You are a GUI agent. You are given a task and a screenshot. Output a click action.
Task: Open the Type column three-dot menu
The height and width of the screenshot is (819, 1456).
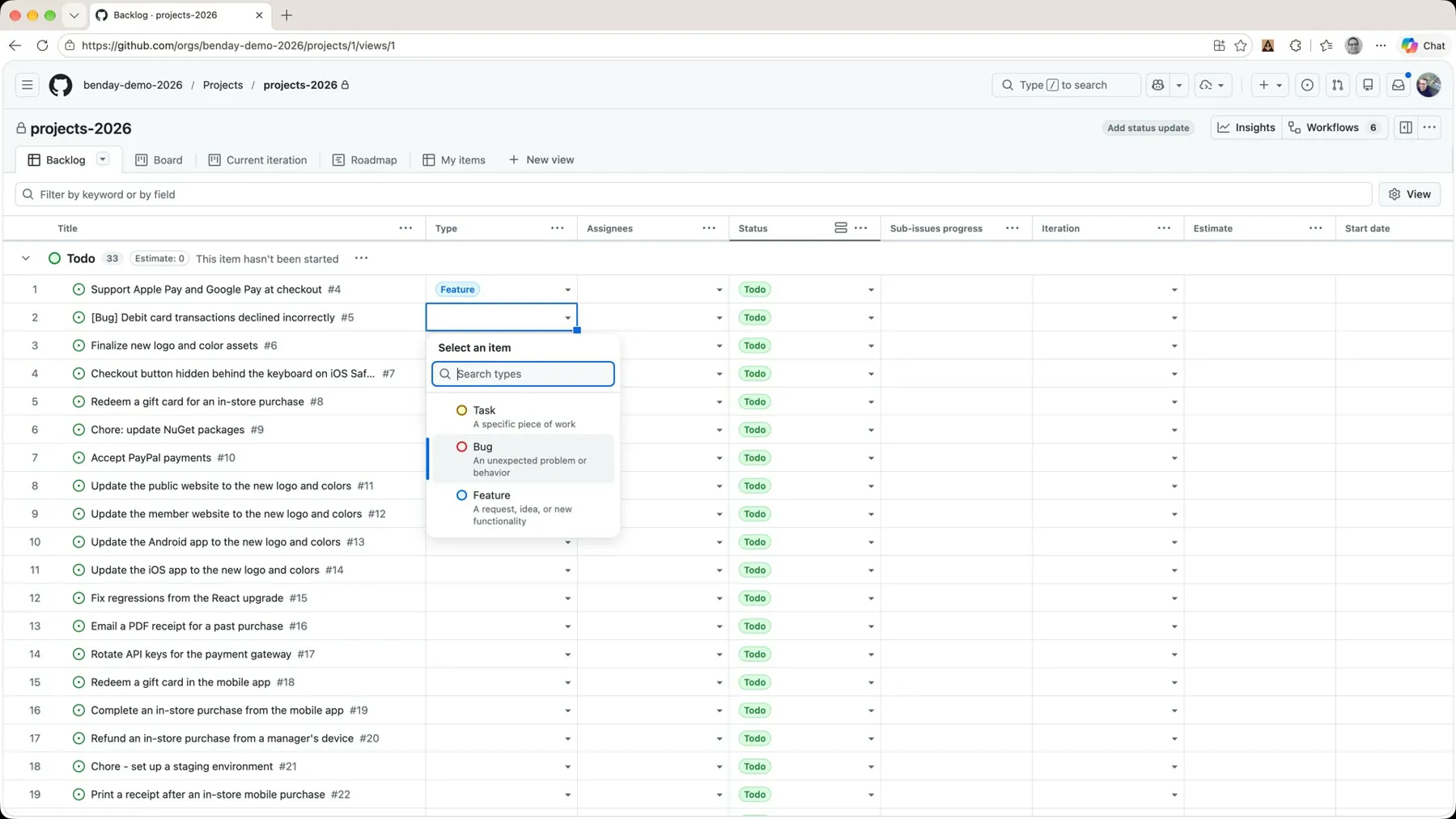point(557,228)
